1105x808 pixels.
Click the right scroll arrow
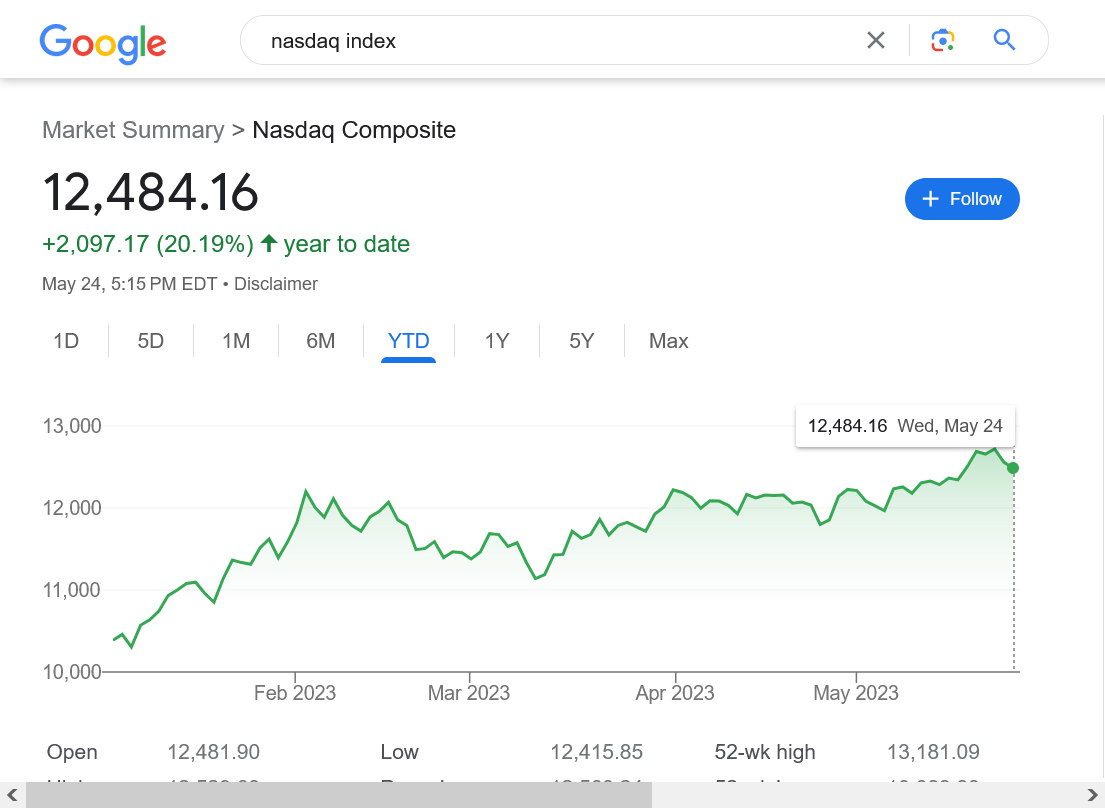click(x=1092, y=795)
